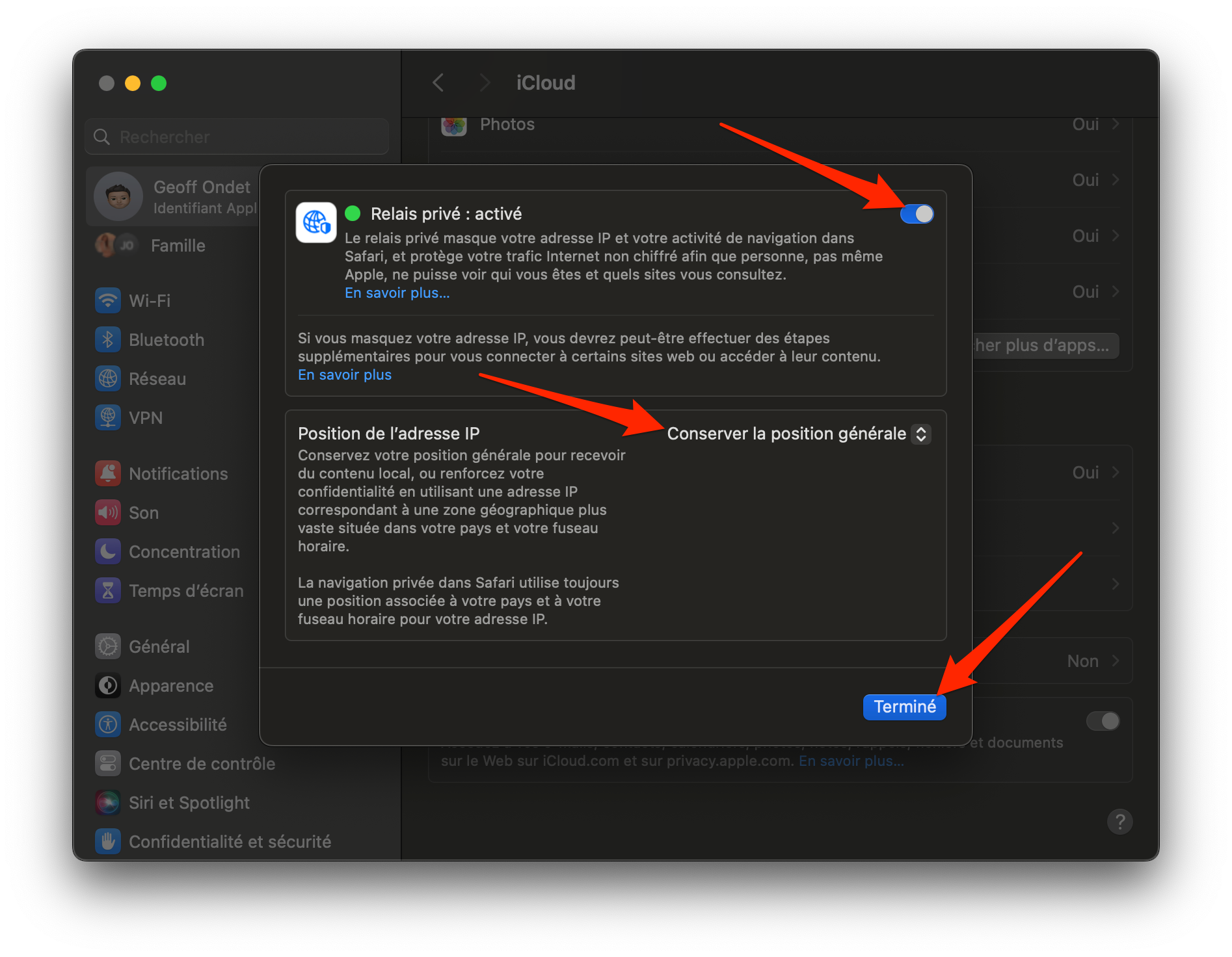Click the Siri et Spotlight label
The height and width of the screenshot is (957, 1232).
[x=189, y=803]
